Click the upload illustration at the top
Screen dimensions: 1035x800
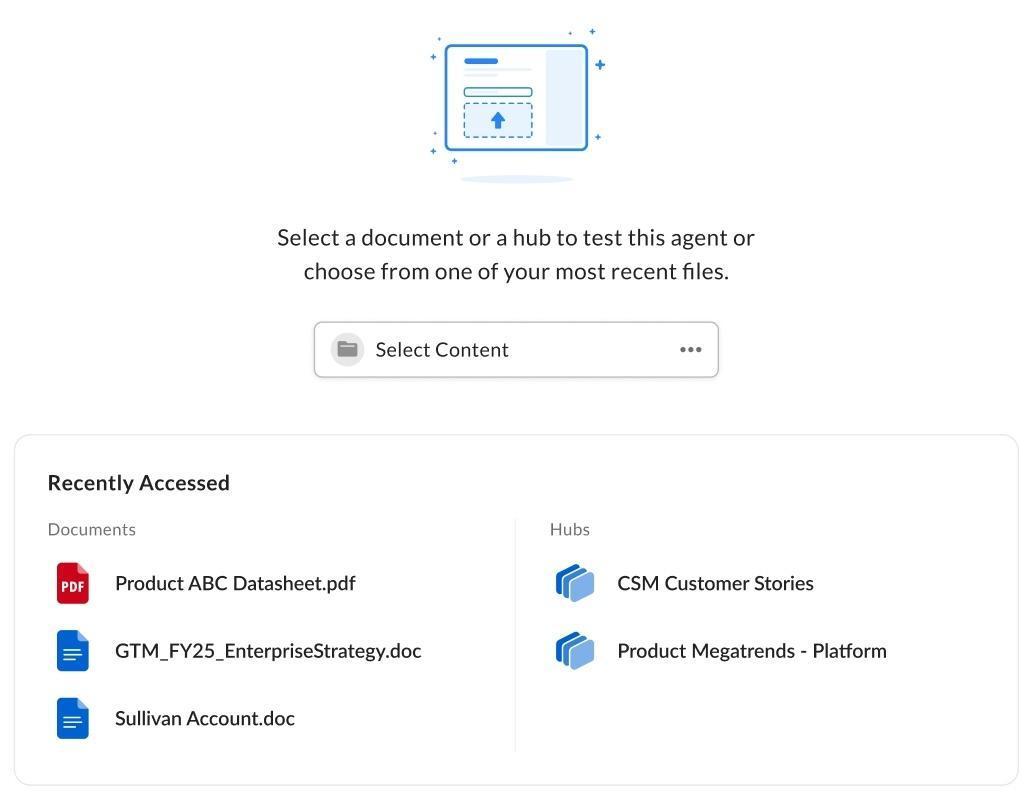[516, 100]
